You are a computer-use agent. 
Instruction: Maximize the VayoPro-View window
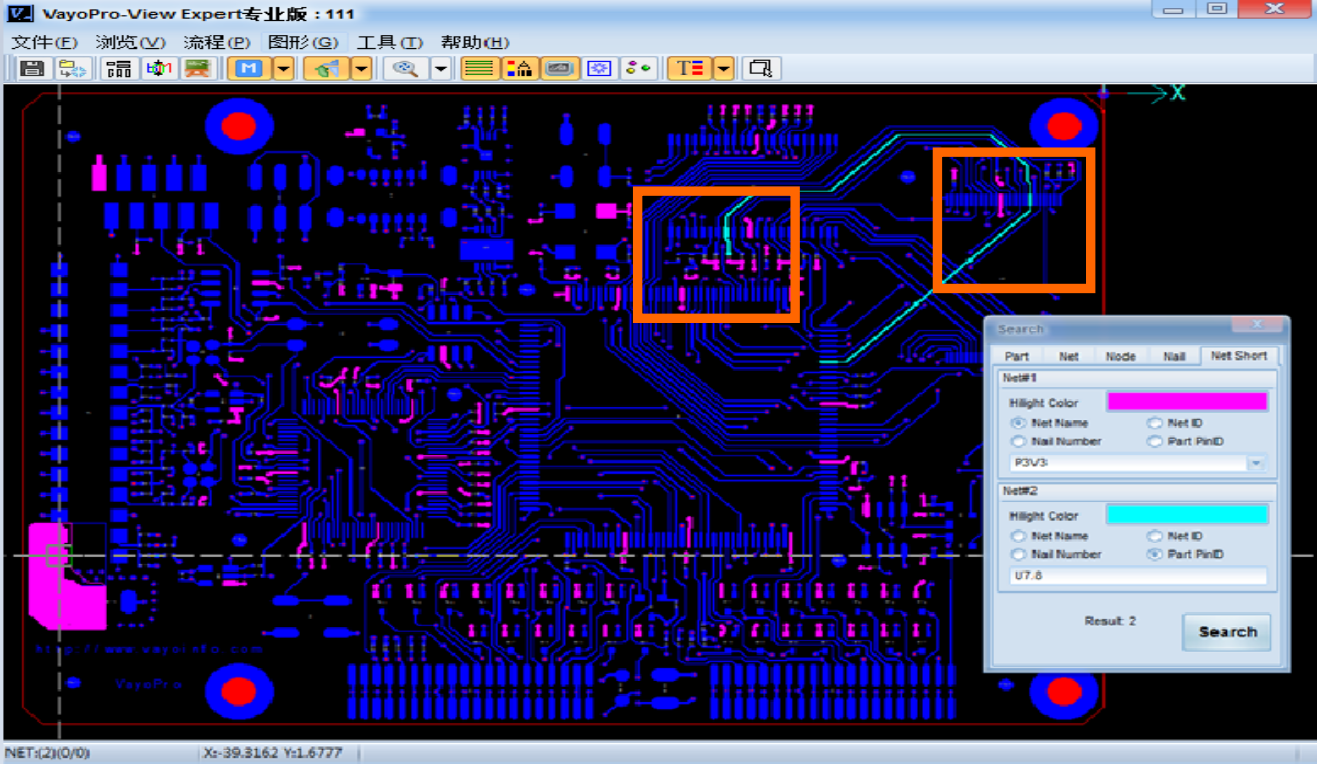pos(1216,9)
